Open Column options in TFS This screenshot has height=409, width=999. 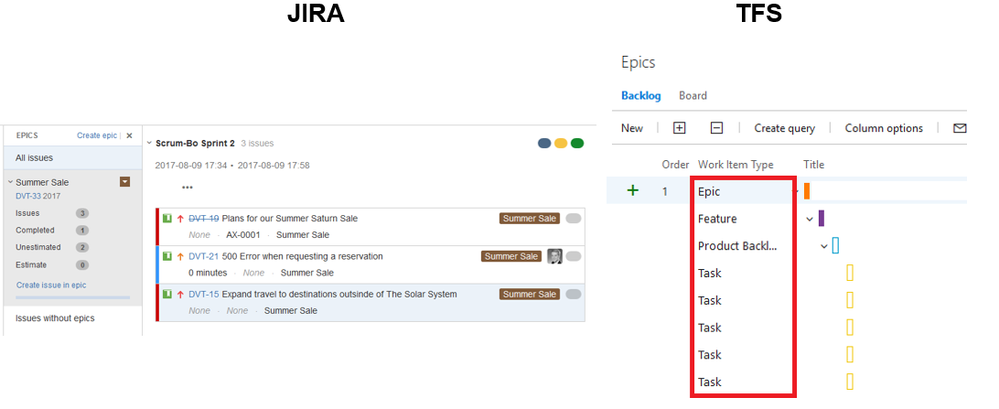[884, 128]
